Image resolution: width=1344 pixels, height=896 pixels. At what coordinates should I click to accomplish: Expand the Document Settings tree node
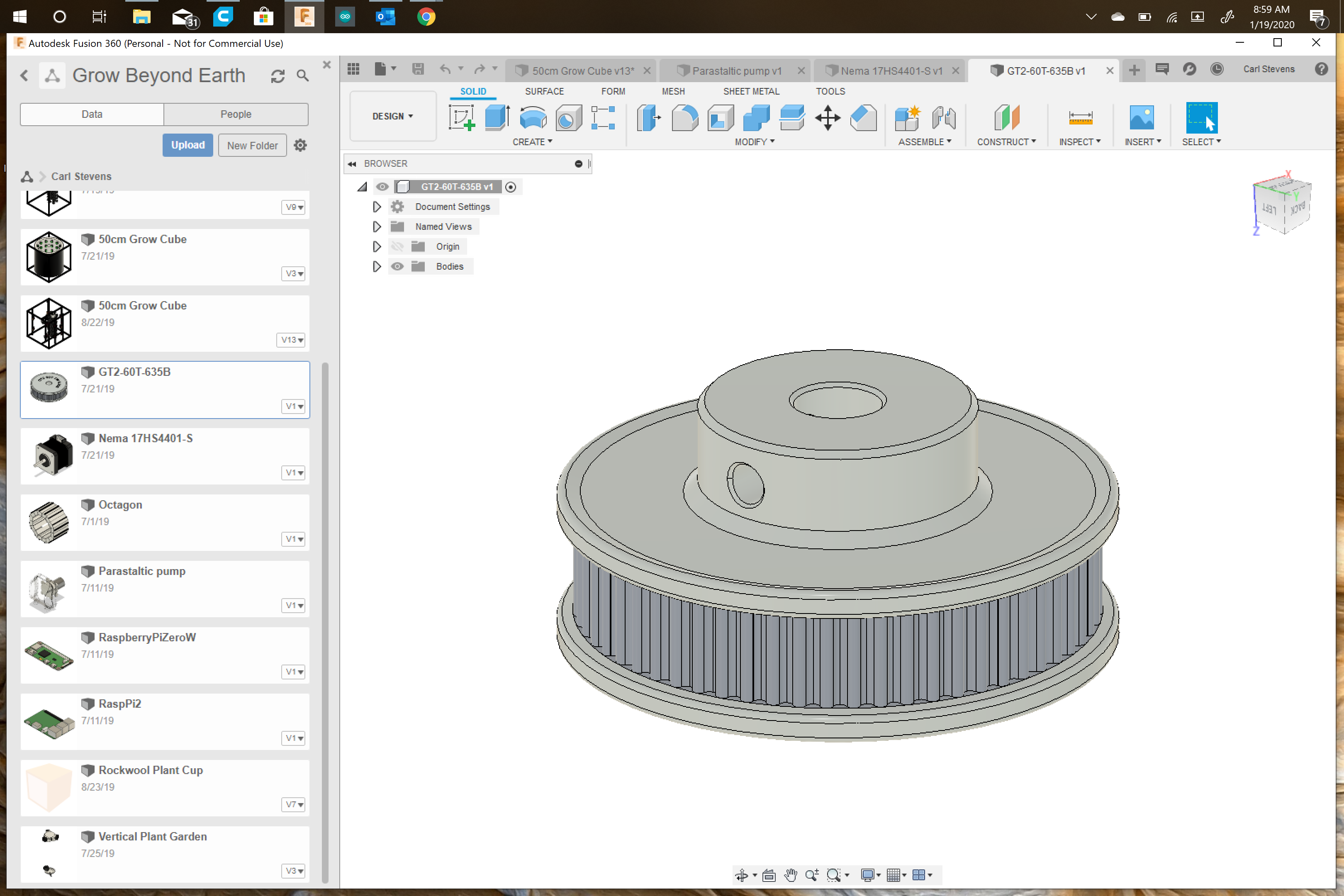pos(377,207)
